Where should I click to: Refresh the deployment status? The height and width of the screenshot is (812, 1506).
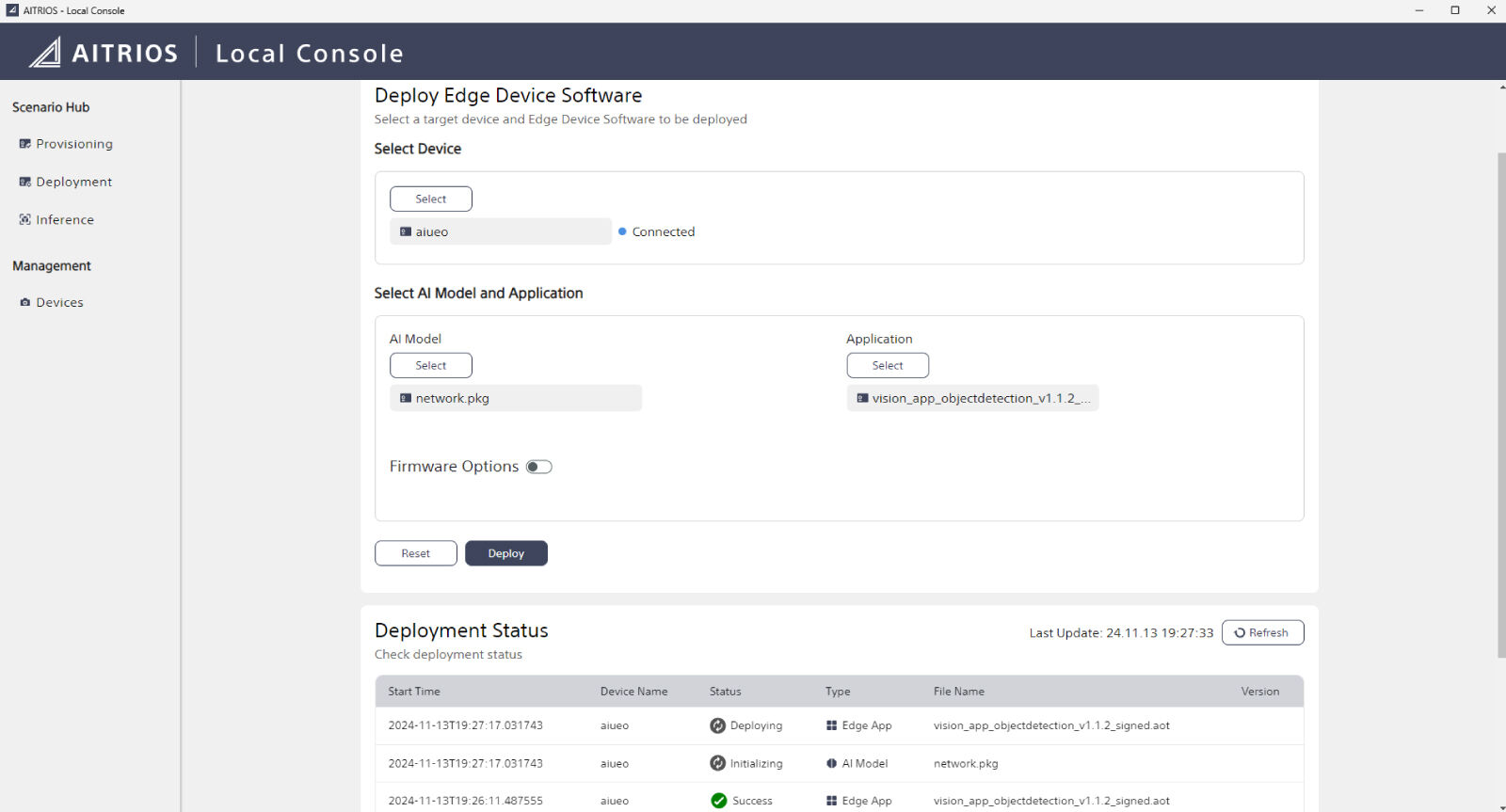click(1262, 632)
